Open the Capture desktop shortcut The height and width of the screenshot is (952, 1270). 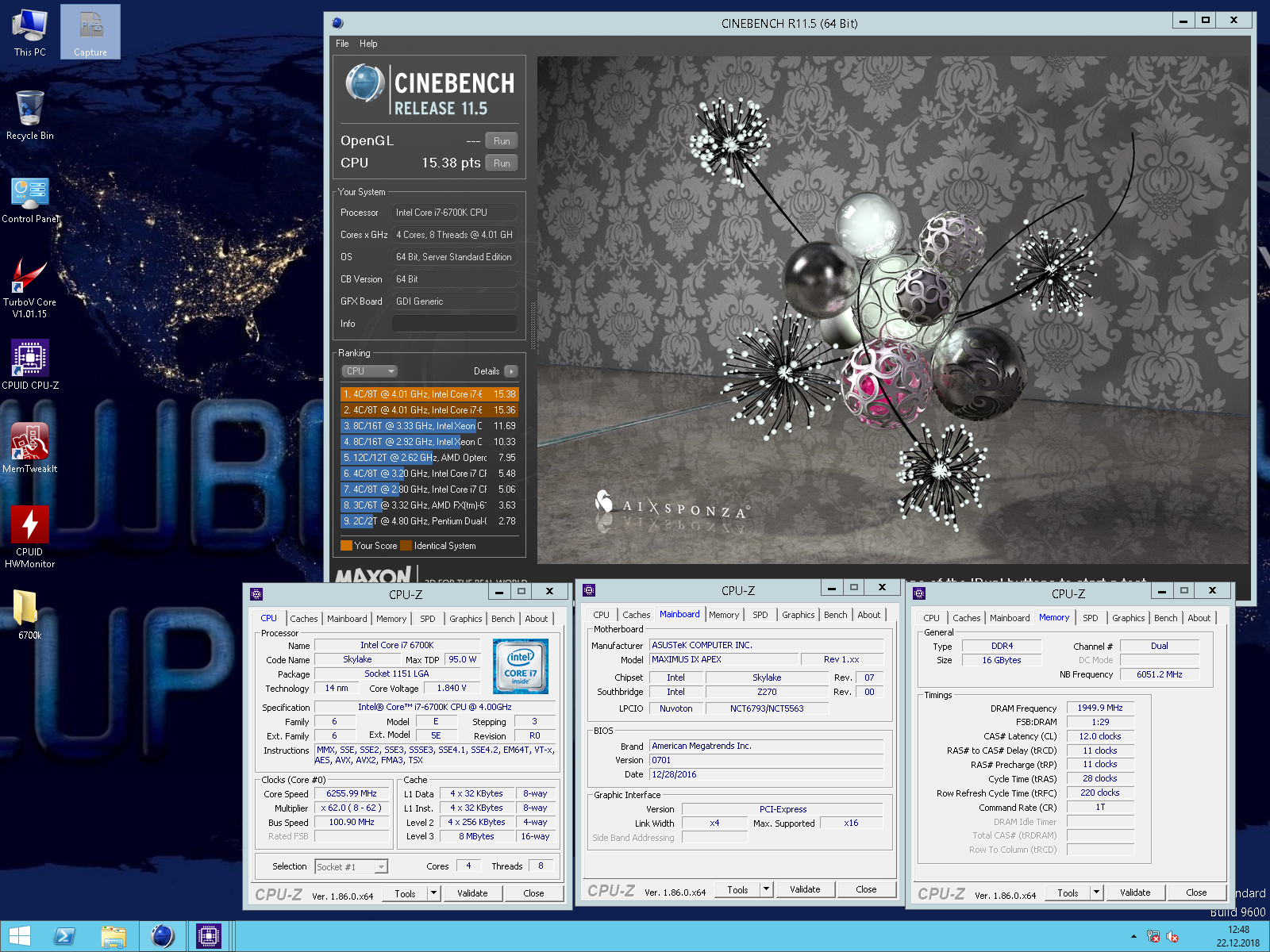pyautogui.click(x=90, y=33)
